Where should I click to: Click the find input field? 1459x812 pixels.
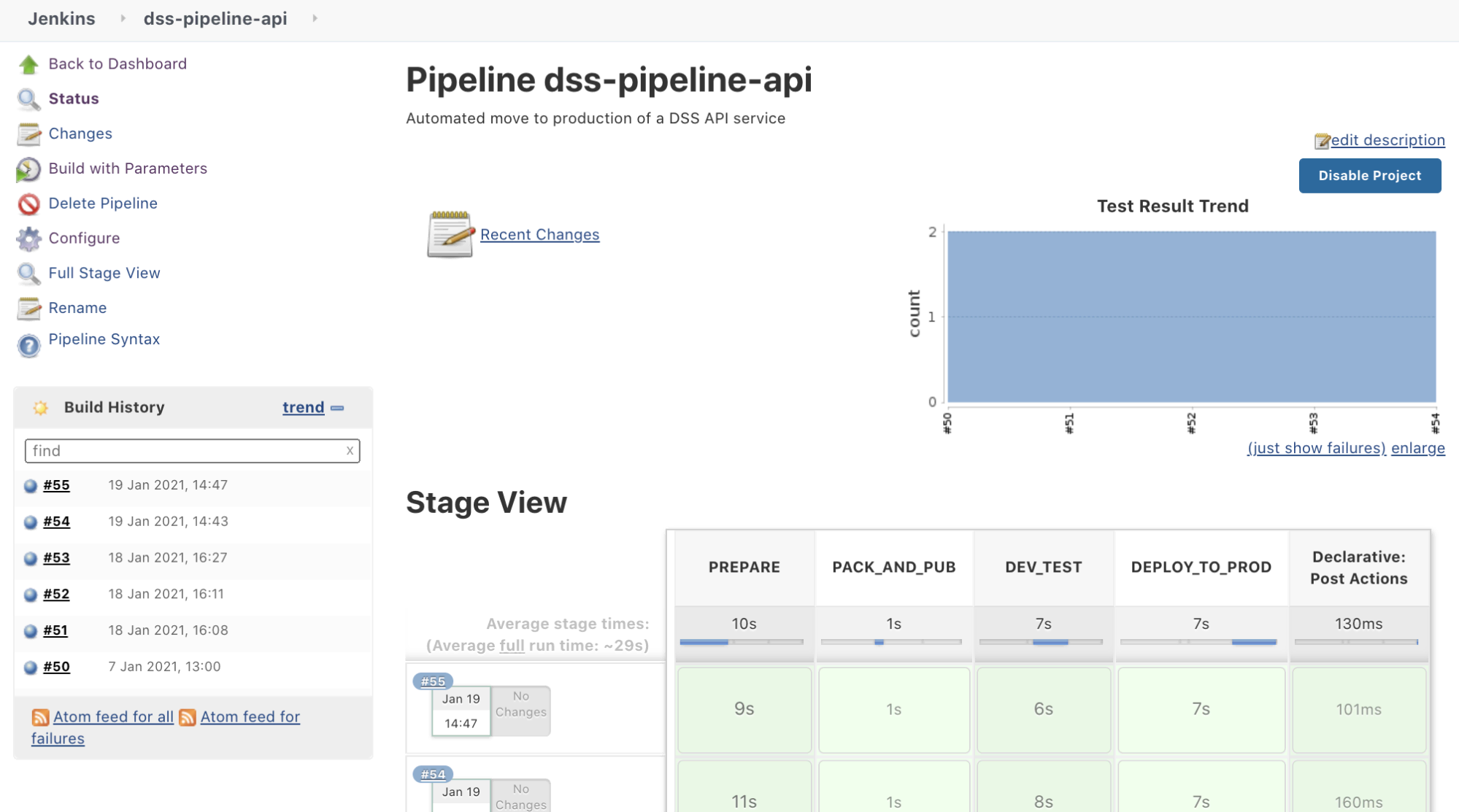190,450
